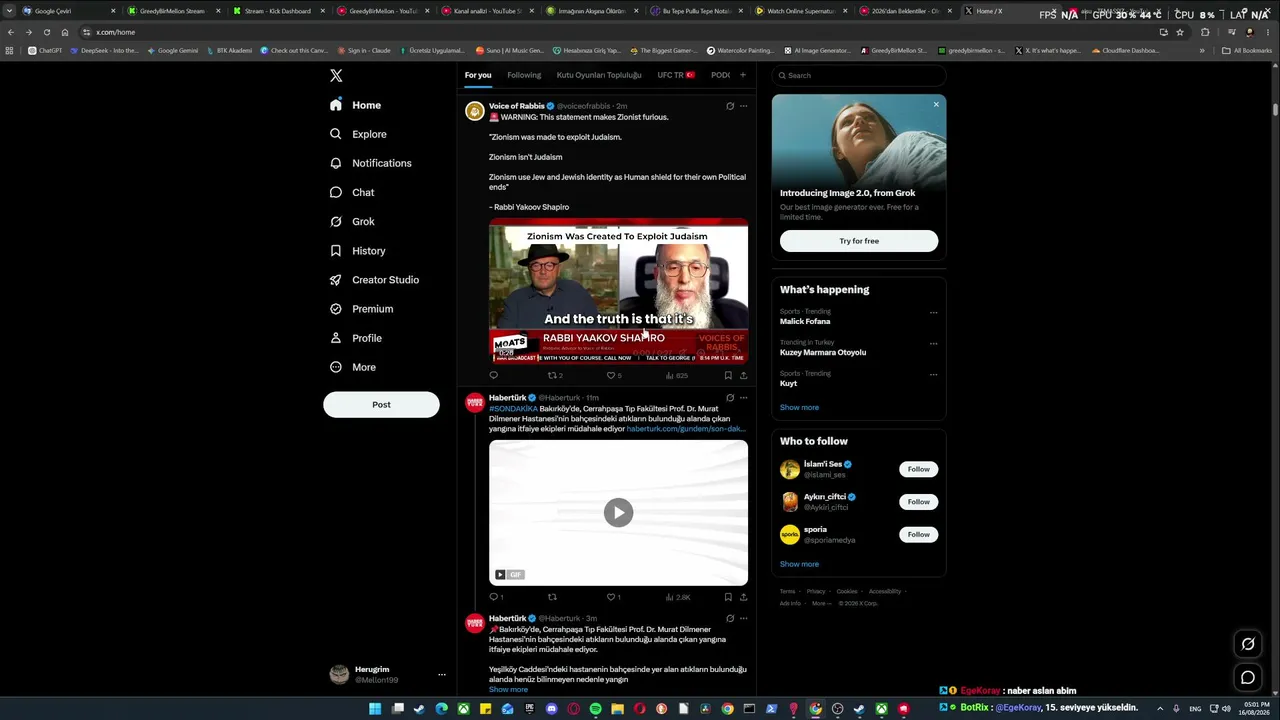Open the Rabbi Yaakov Shapiro video
1280x720 pixels.
point(618,291)
